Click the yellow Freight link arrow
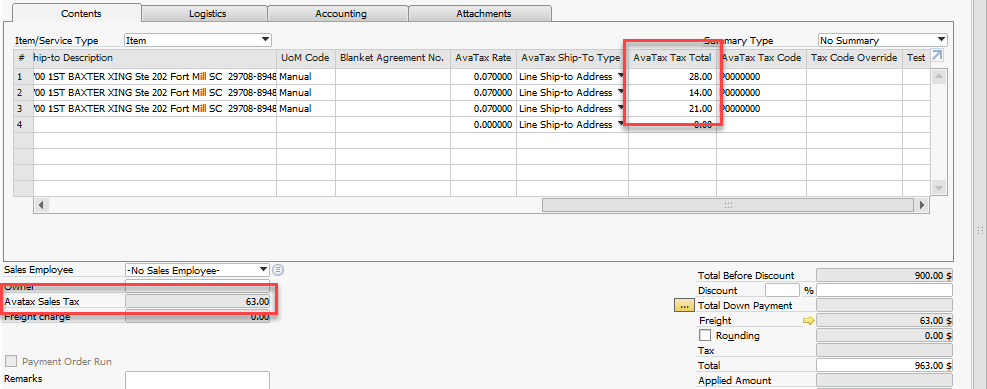The height and width of the screenshot is (389, 987). (x=808, y=320)
